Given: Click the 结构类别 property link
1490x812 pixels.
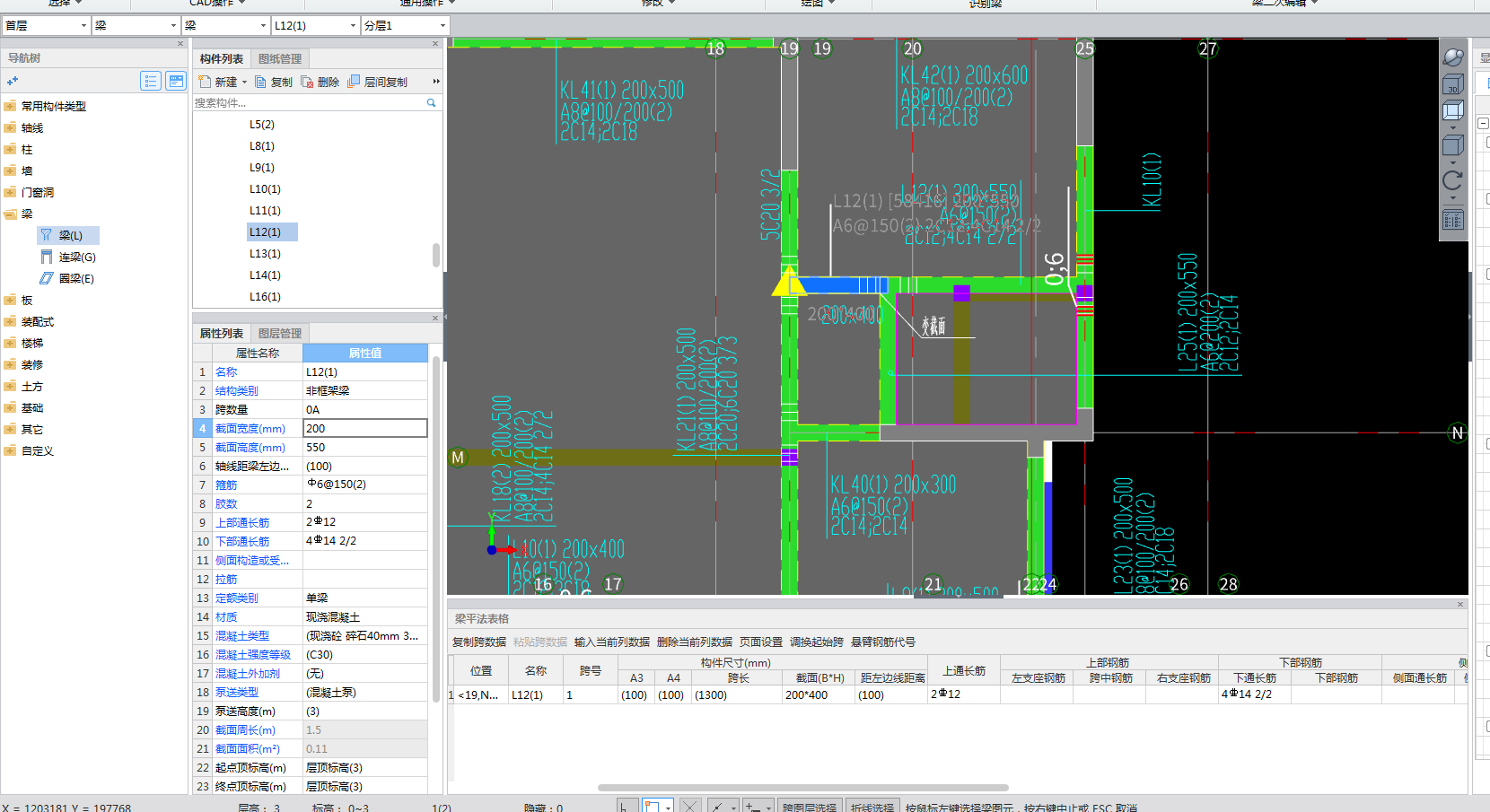Looking at the screenshot, I should pos(237,390).
